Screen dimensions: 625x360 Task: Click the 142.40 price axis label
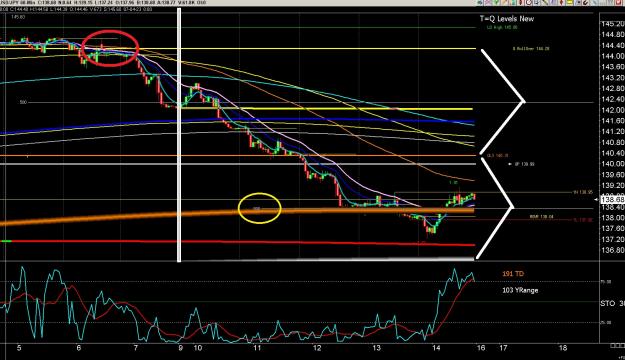(x=613, y=99)
